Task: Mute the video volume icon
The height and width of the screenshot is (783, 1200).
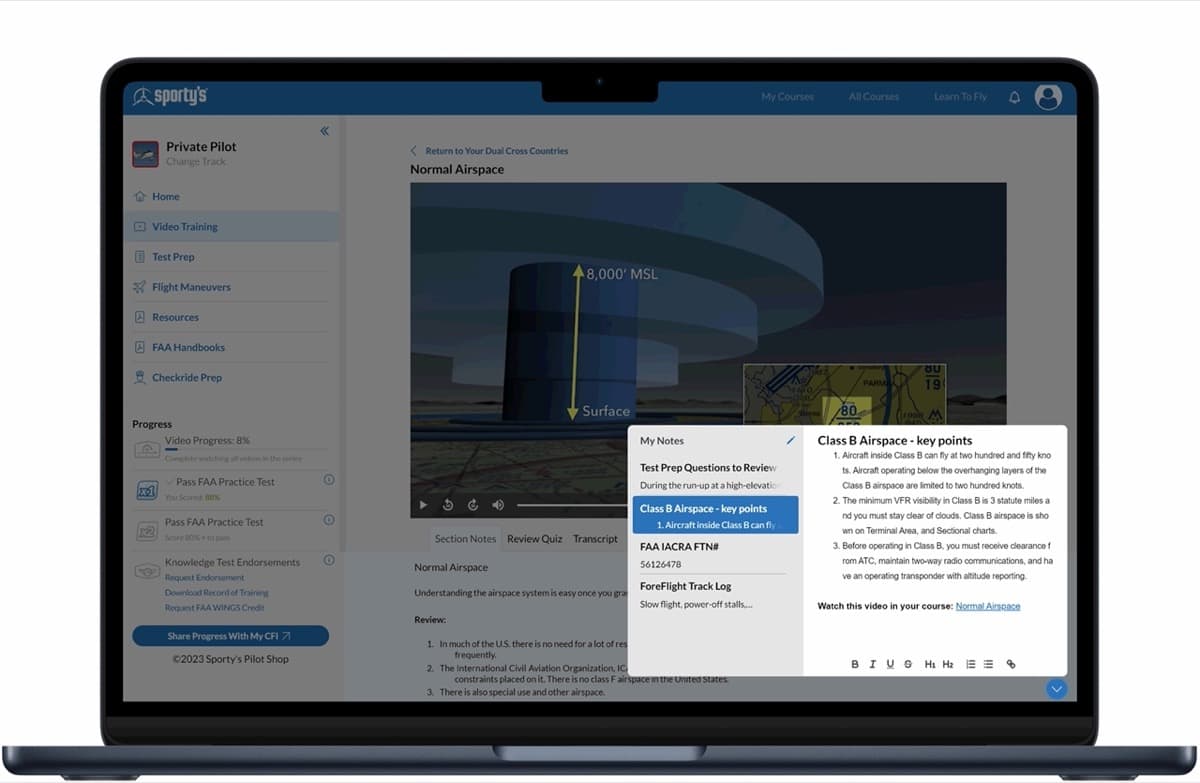Action: [498, 505]
